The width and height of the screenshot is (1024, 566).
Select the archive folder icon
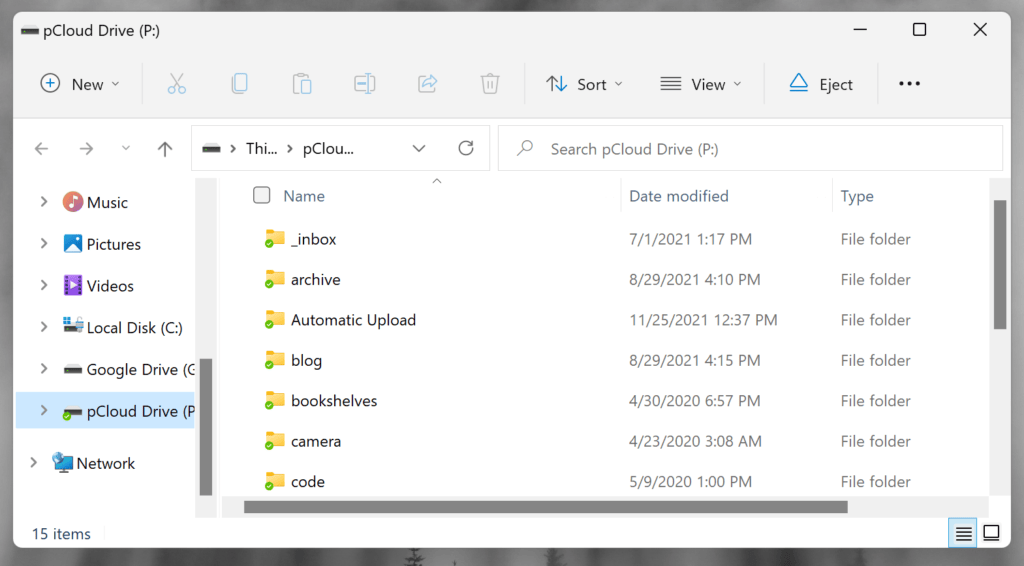coord(274,279)
